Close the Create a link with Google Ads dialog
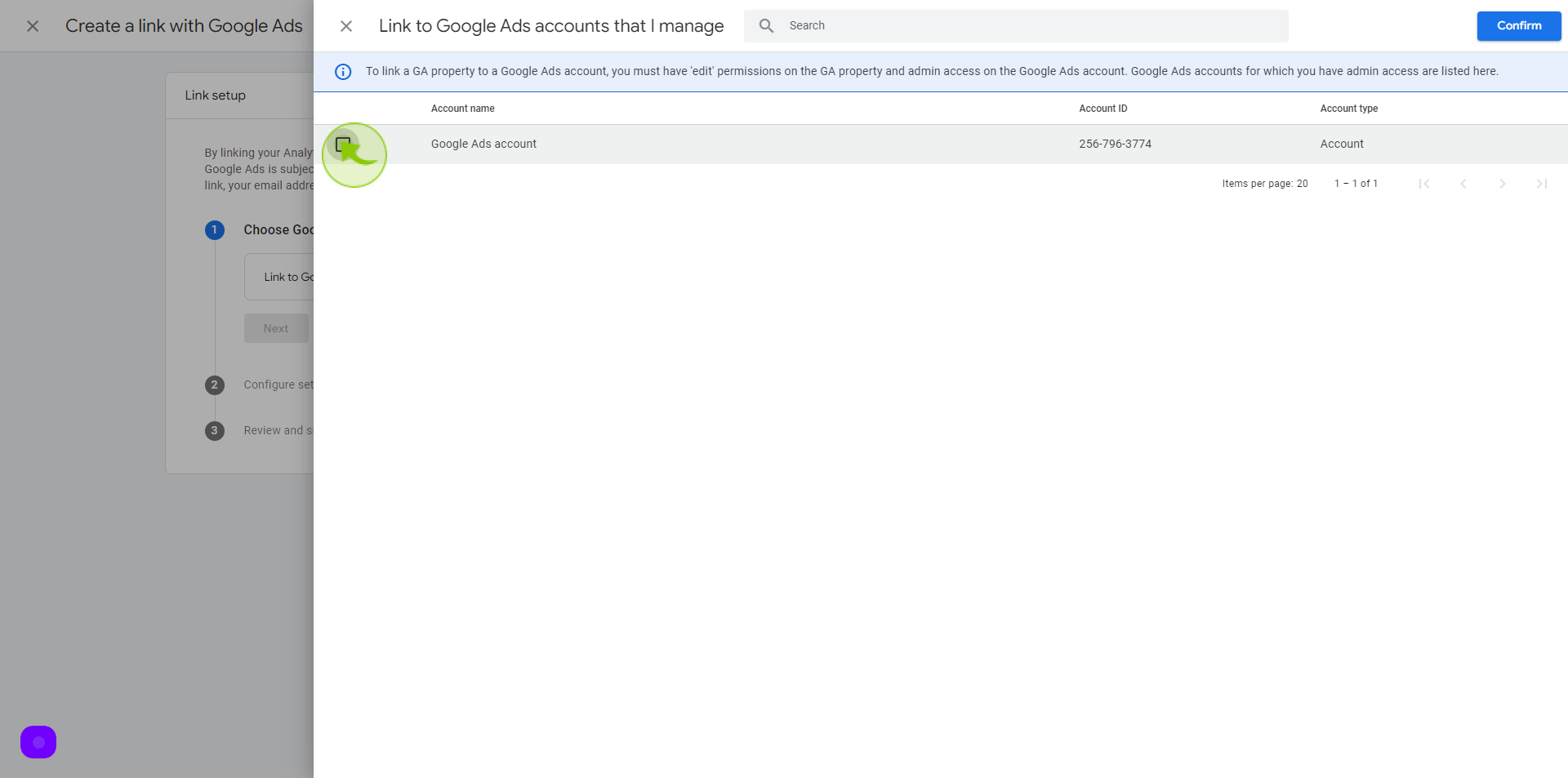This screenshot has width=1568, height=778. click(x=33, y=26)
